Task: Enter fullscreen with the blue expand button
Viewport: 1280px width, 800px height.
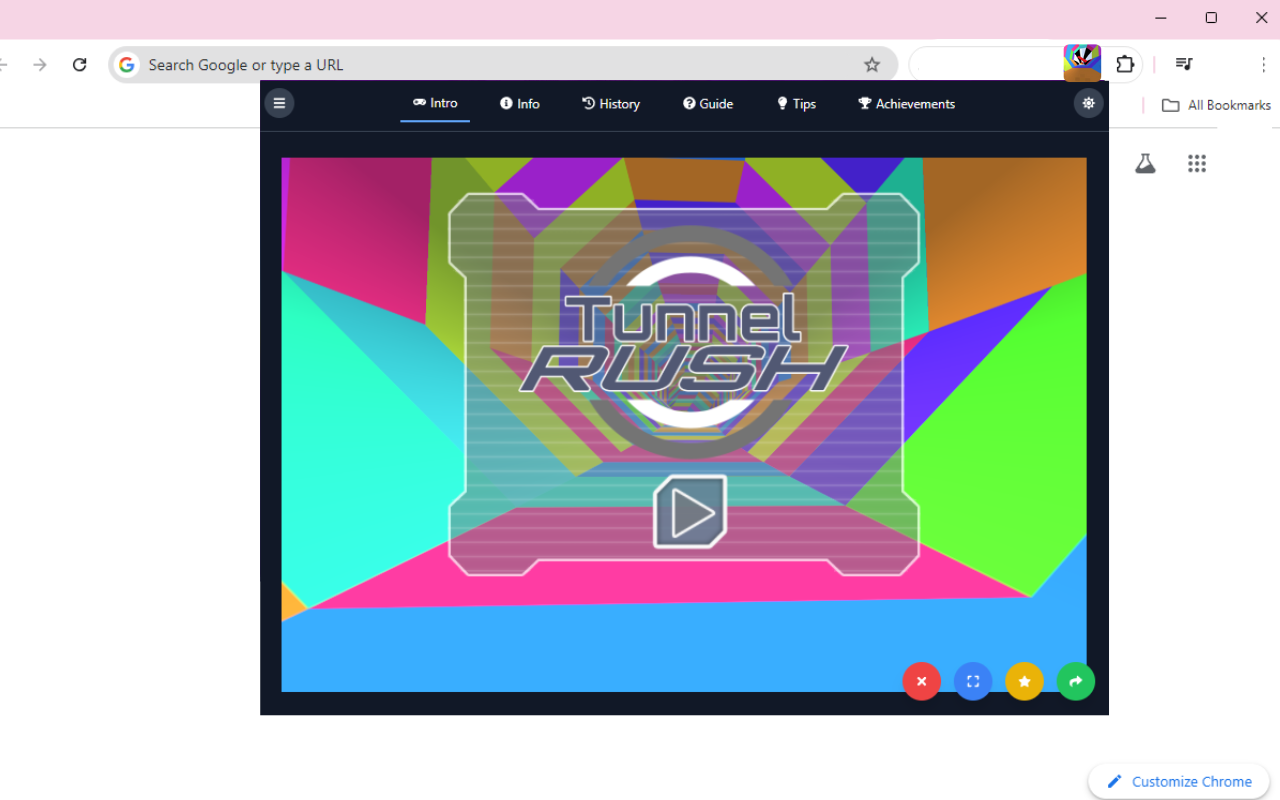Action: pos(973,681)
